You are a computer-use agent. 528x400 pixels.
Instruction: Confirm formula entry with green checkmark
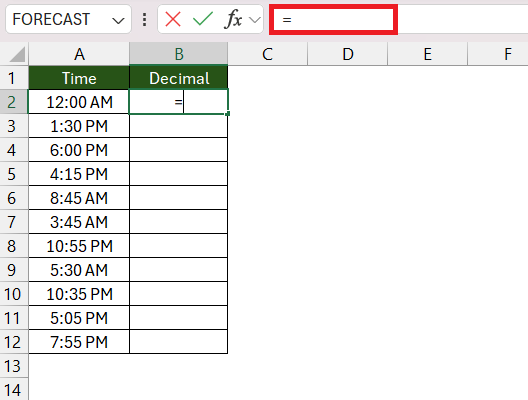(203, 19)
